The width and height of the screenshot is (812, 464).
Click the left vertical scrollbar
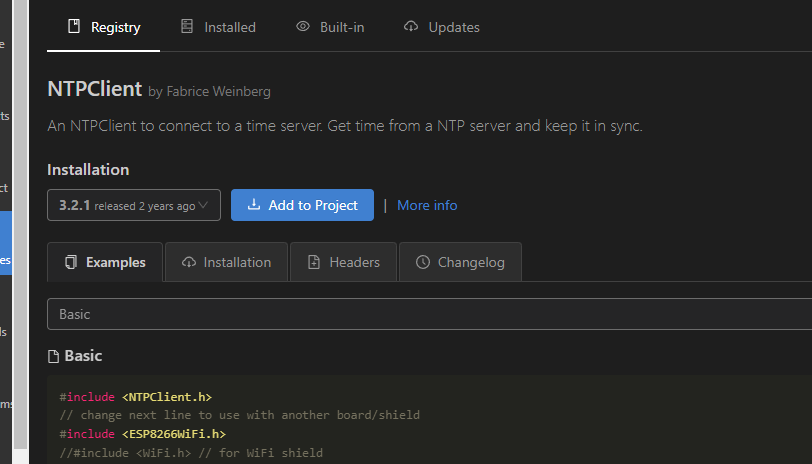21,225
